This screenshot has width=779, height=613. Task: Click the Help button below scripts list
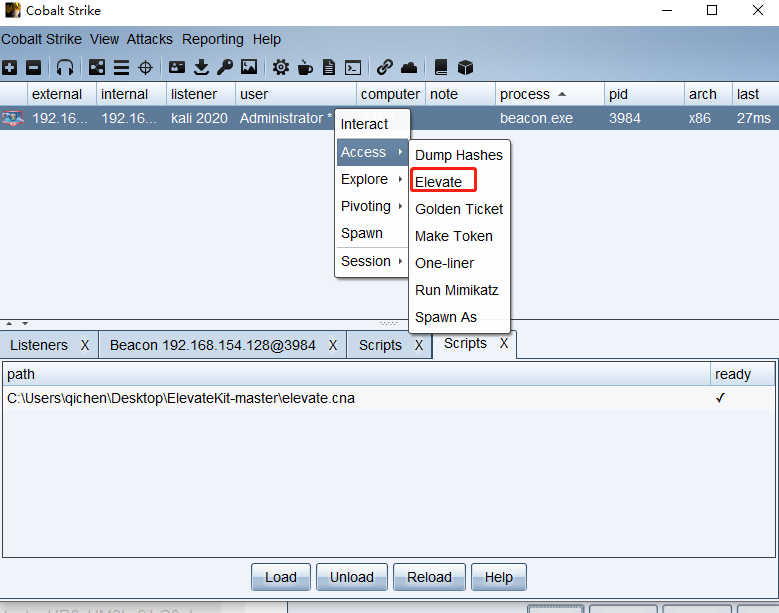click(x=499, y=577)
